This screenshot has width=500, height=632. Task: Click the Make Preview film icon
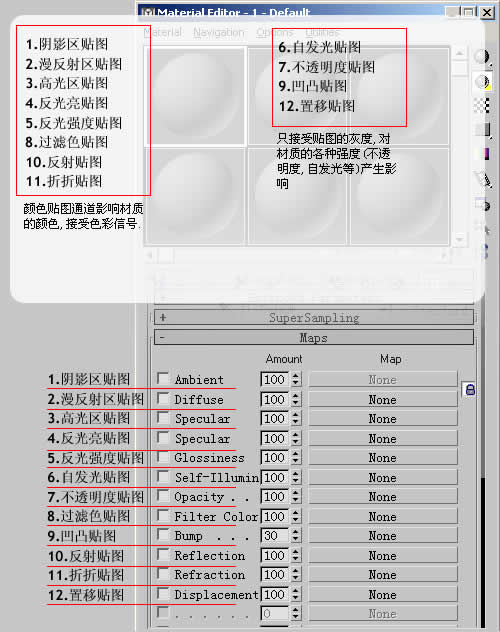[482, 179]
